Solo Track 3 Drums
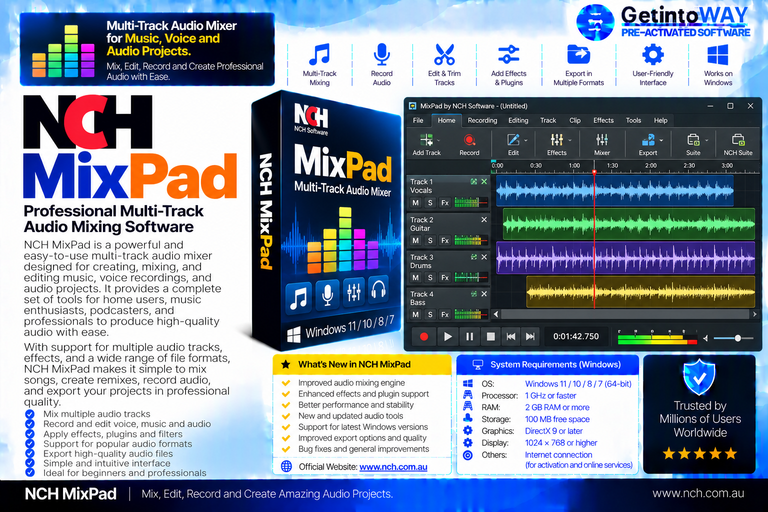The height and width of the screenshot is (512, 768). (x=430, y=277)
